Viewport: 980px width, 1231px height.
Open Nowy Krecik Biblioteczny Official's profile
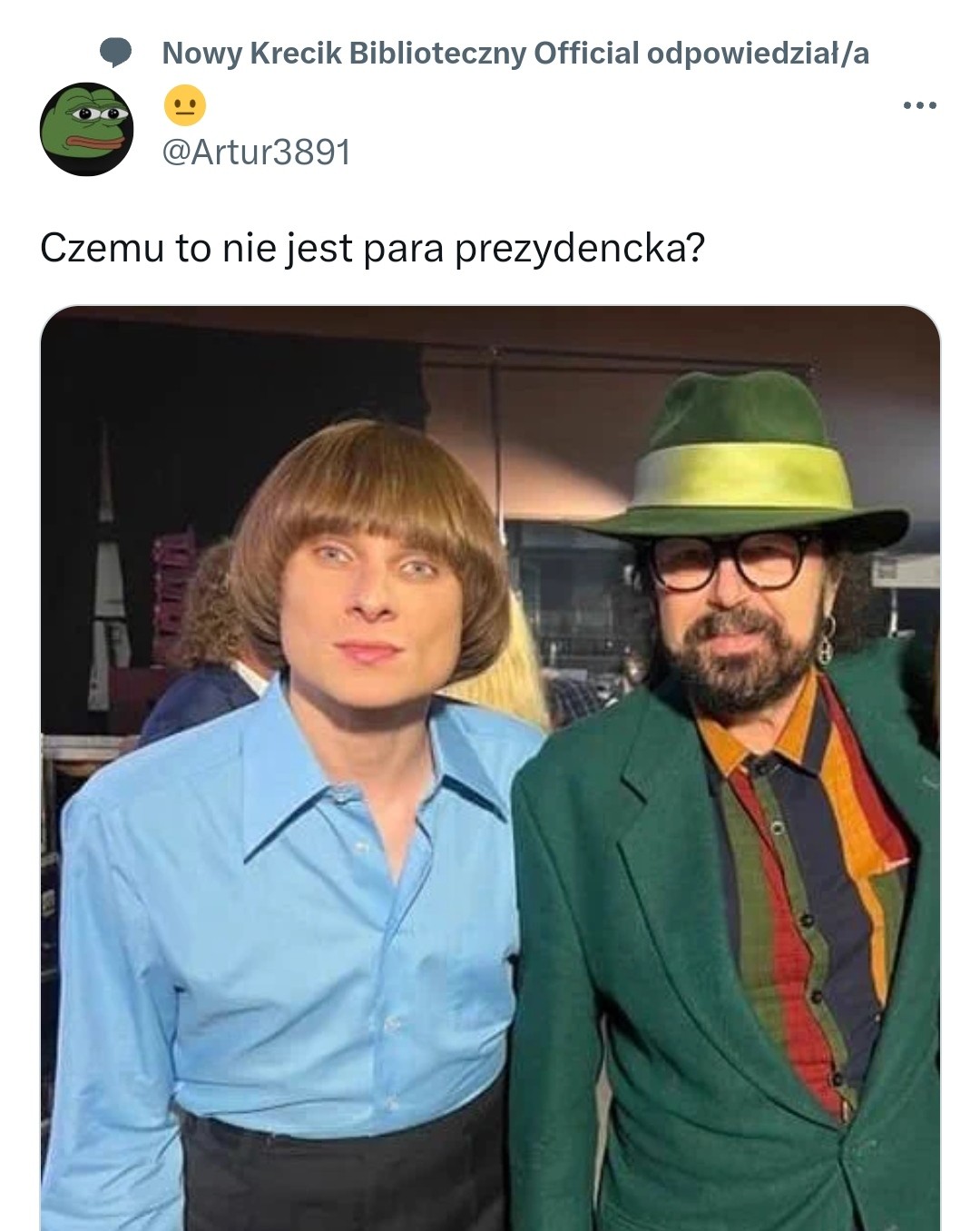click(x=400, y=54)
